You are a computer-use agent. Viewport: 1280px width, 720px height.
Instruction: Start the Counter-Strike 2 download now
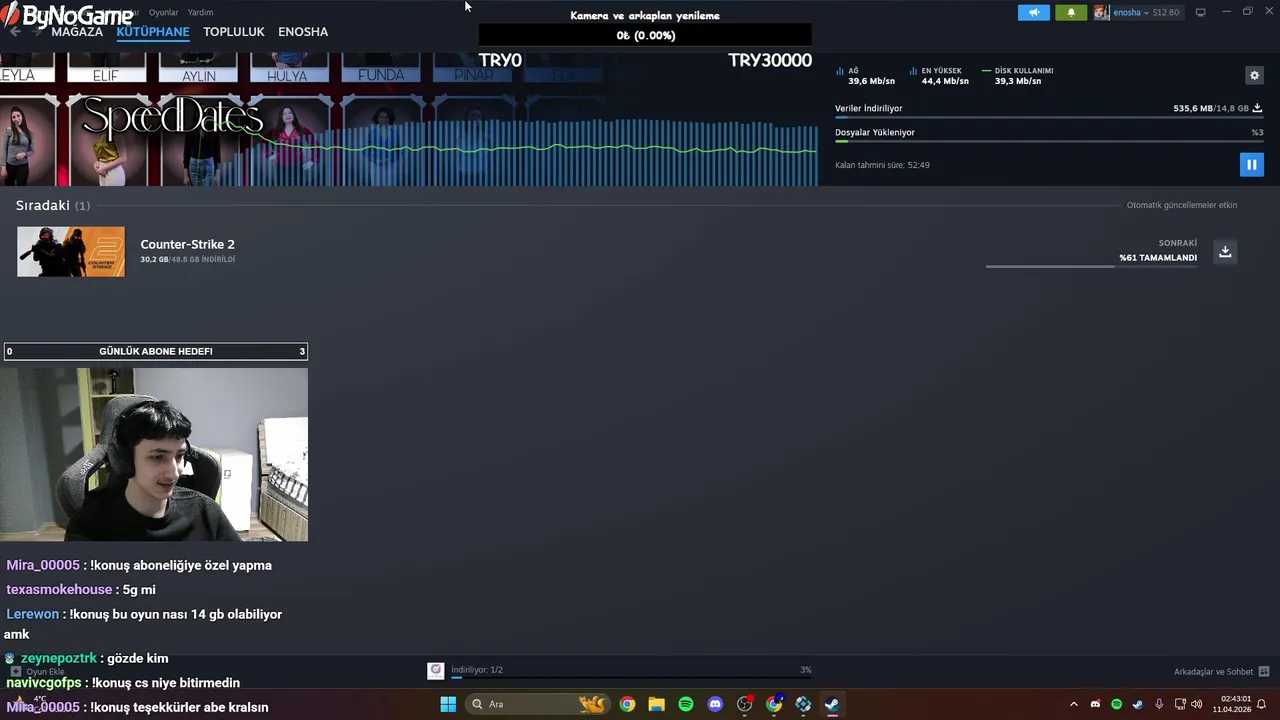click(x=1225, y=251)
